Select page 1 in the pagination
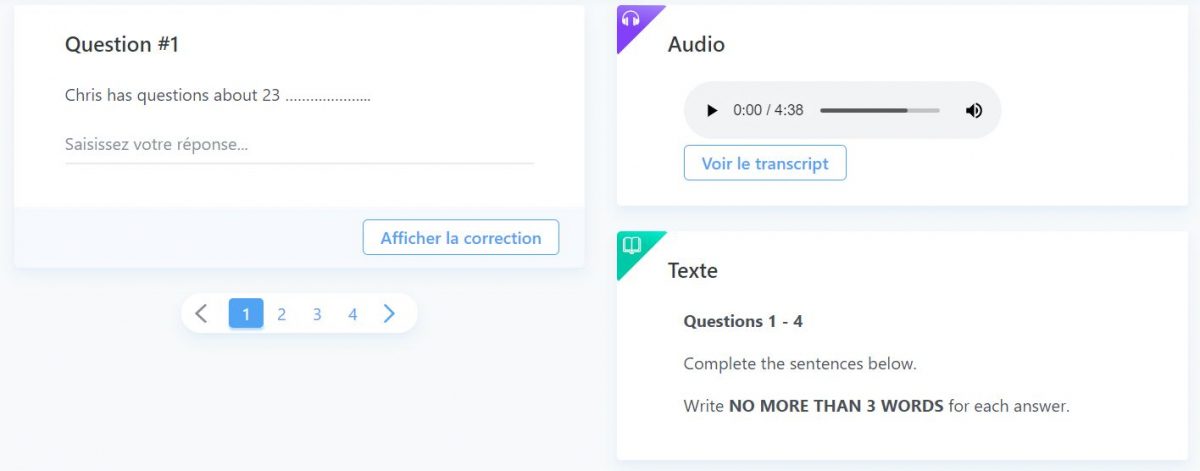The width and height of the screenshot is (1200, 471). (x=246, y=314)
